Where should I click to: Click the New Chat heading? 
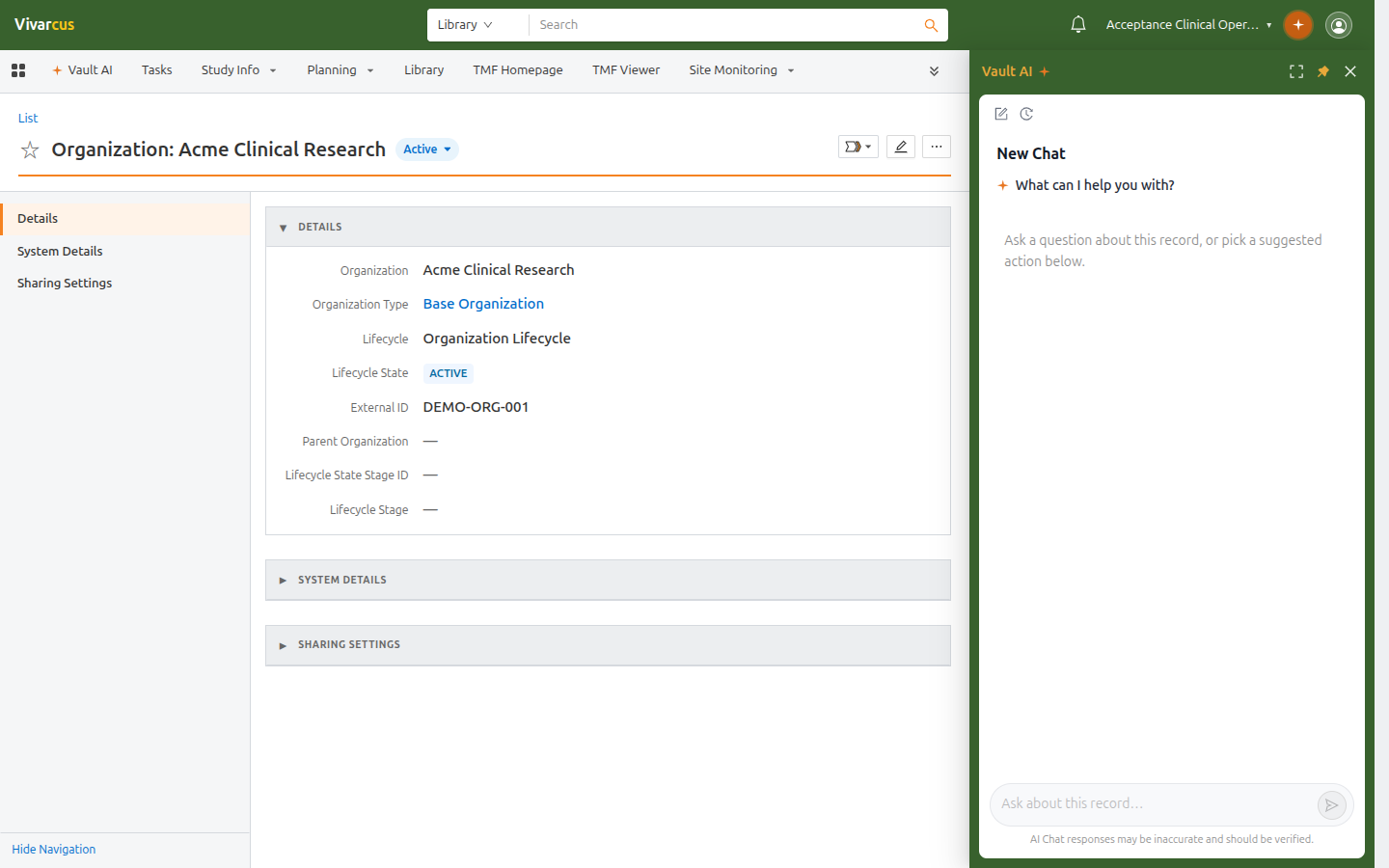[1031, 153]
